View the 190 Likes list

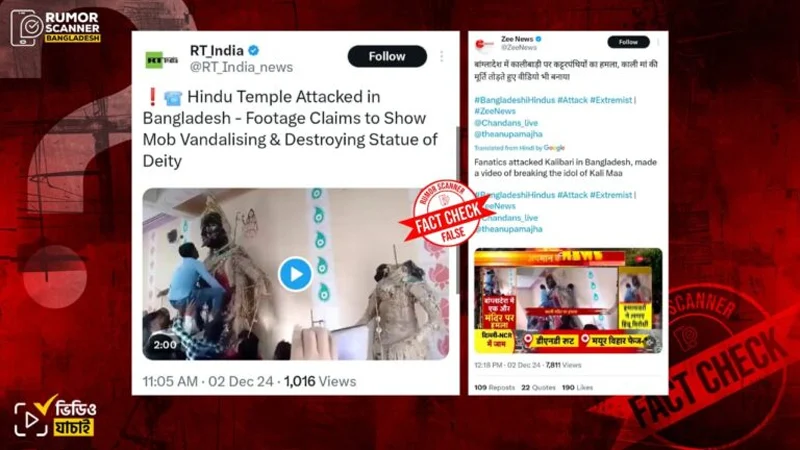(577, 388)
